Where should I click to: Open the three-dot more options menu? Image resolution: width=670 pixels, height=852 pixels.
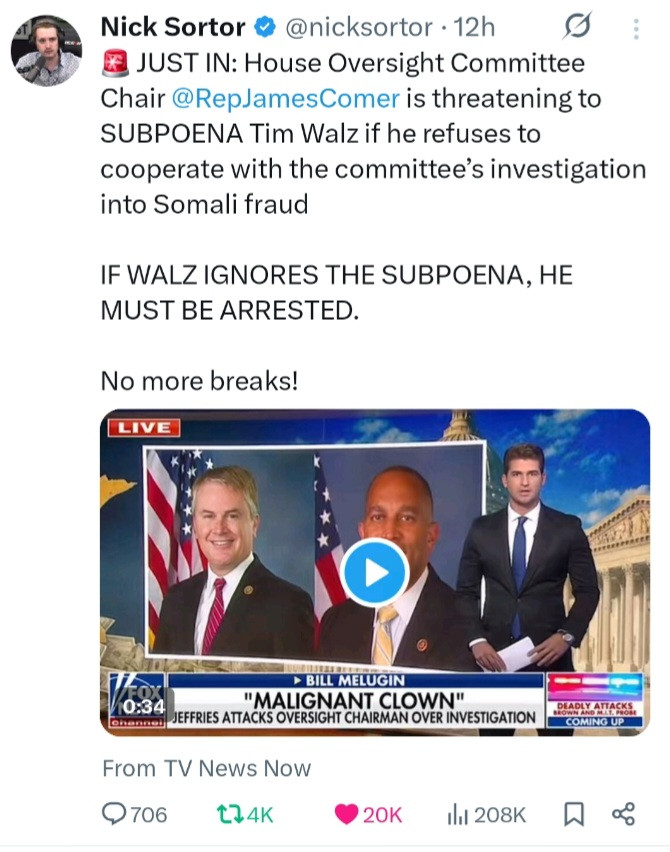636,29
